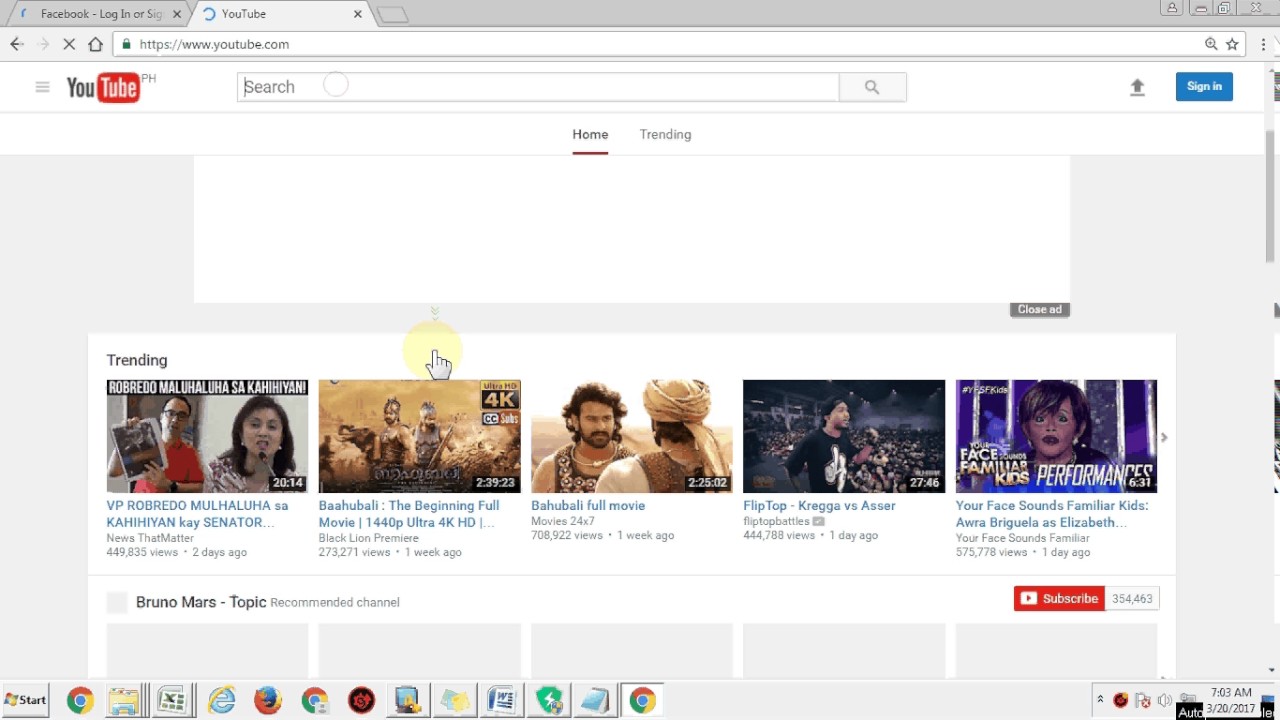
Task: Open Movies 24x7 channel
Action: [x=563, y=521]
